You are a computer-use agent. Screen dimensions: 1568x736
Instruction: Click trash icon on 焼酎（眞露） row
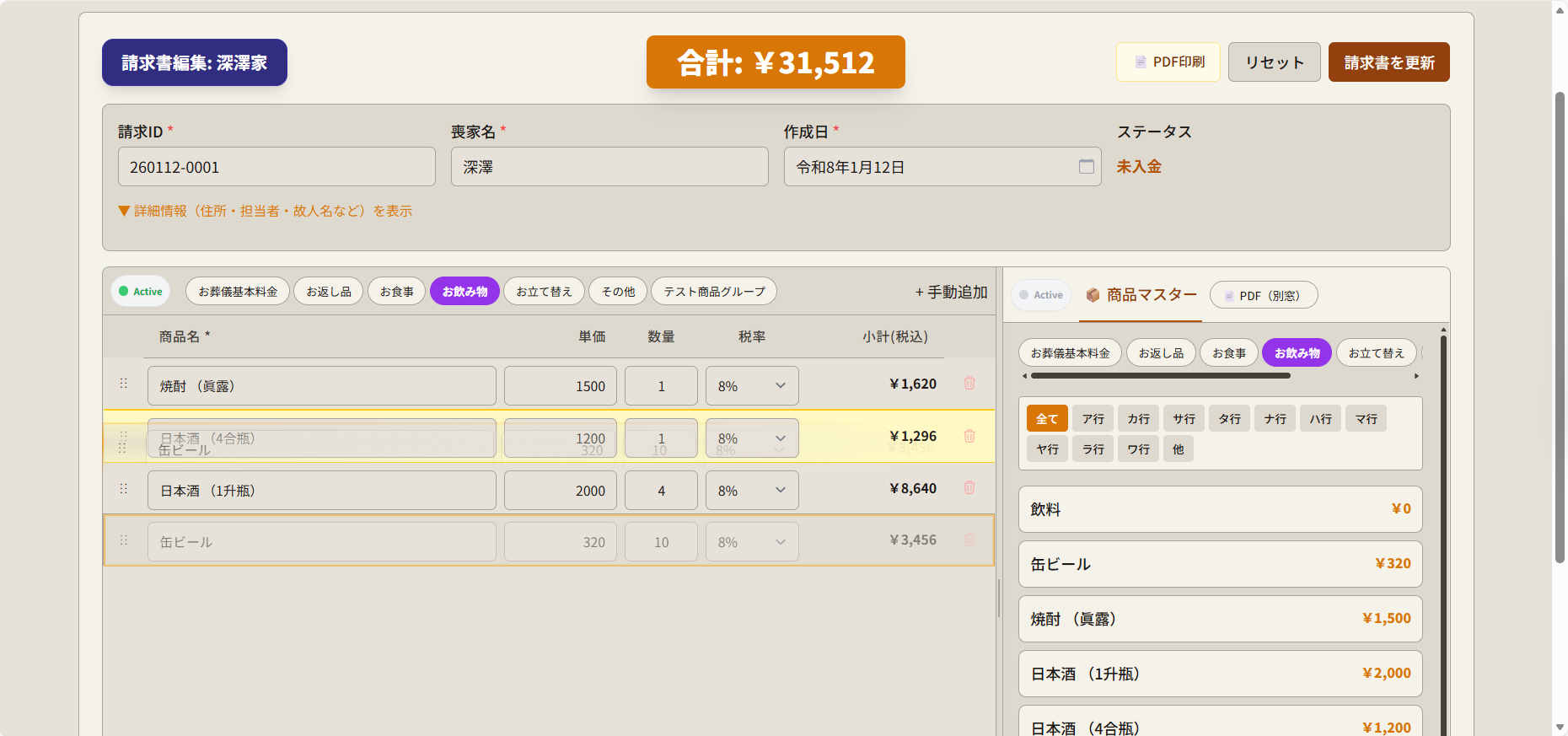[969, 384]
